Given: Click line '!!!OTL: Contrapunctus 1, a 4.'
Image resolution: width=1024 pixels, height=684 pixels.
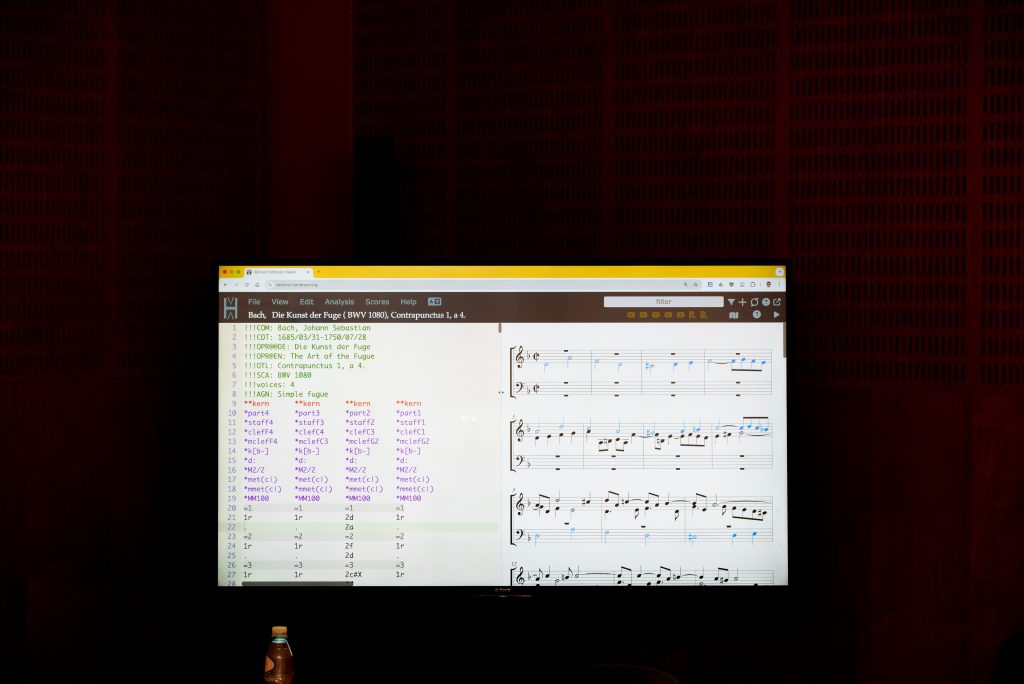Looking at the screenshot, I should pyautogui.click(x=305, y=366).
